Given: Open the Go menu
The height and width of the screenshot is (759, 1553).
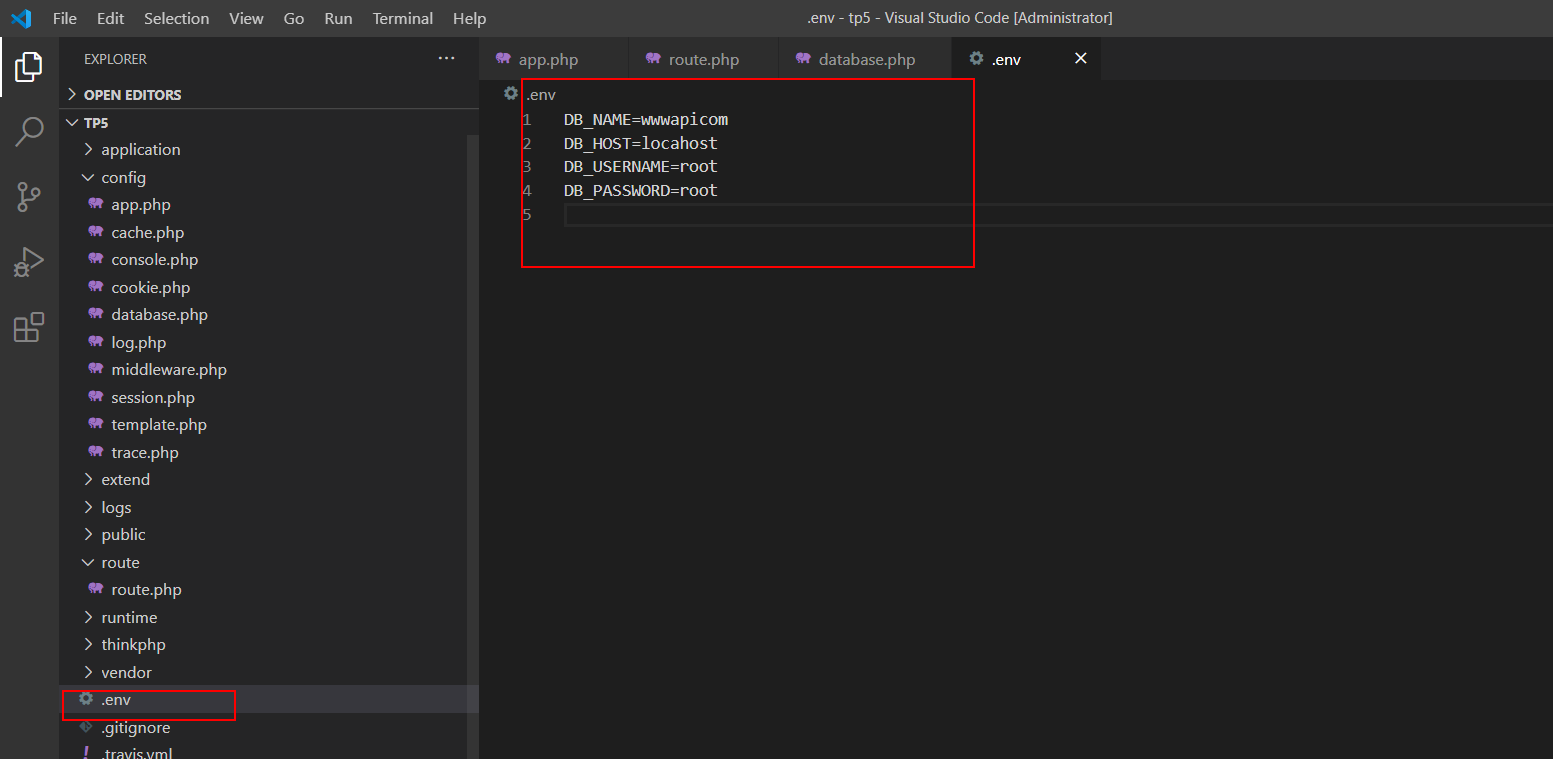Looking at the screenshot, I should pos(294,18).
